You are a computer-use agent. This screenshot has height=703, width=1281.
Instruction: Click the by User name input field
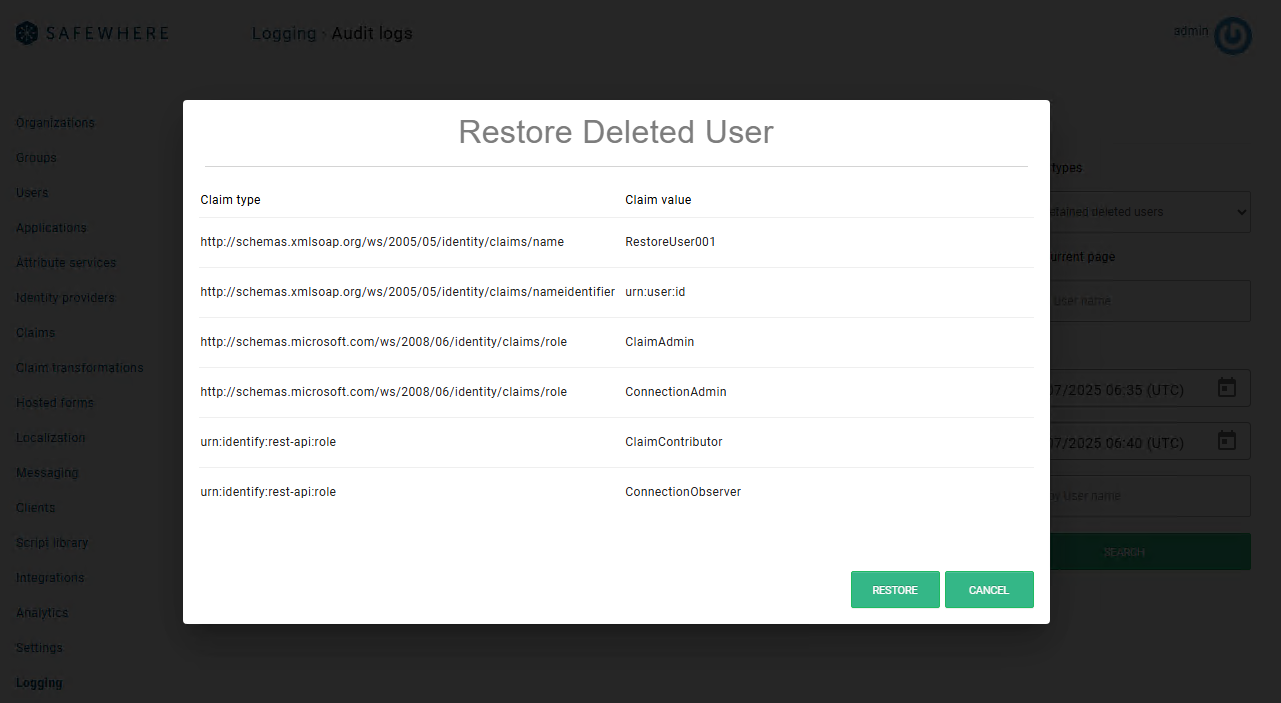coord(1150,496)
